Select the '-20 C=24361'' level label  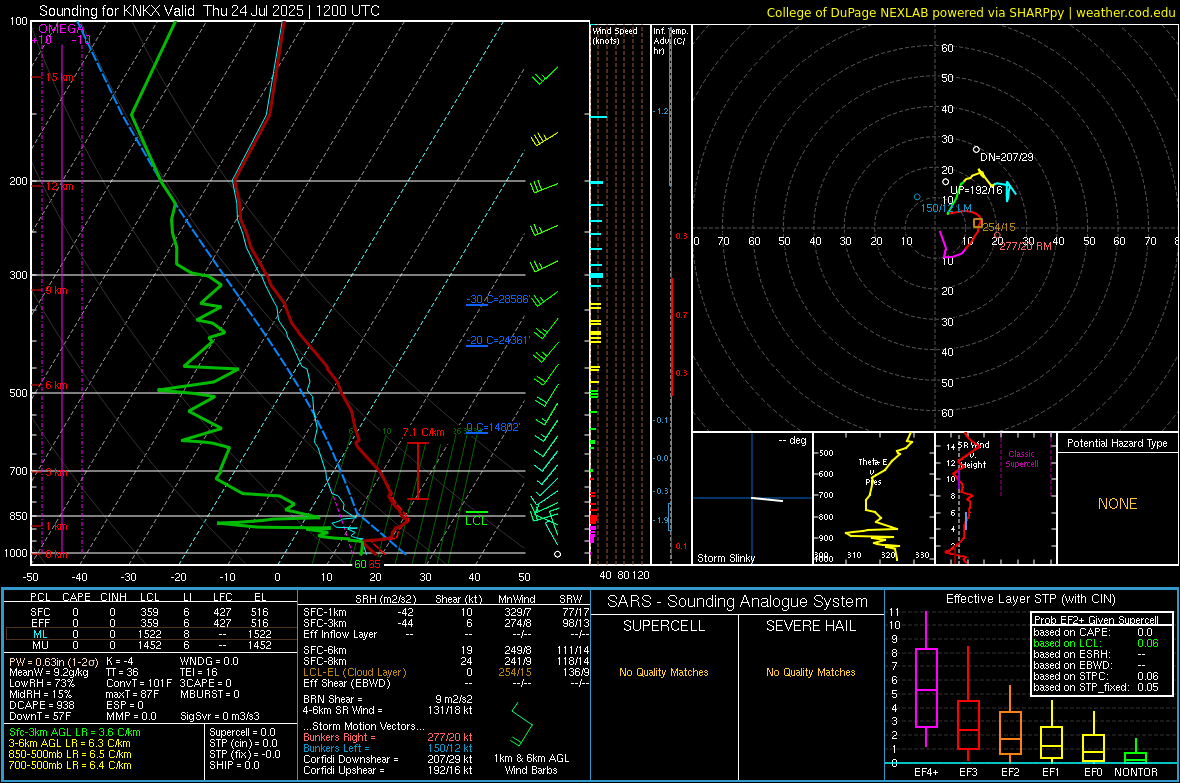coord(498,340)
